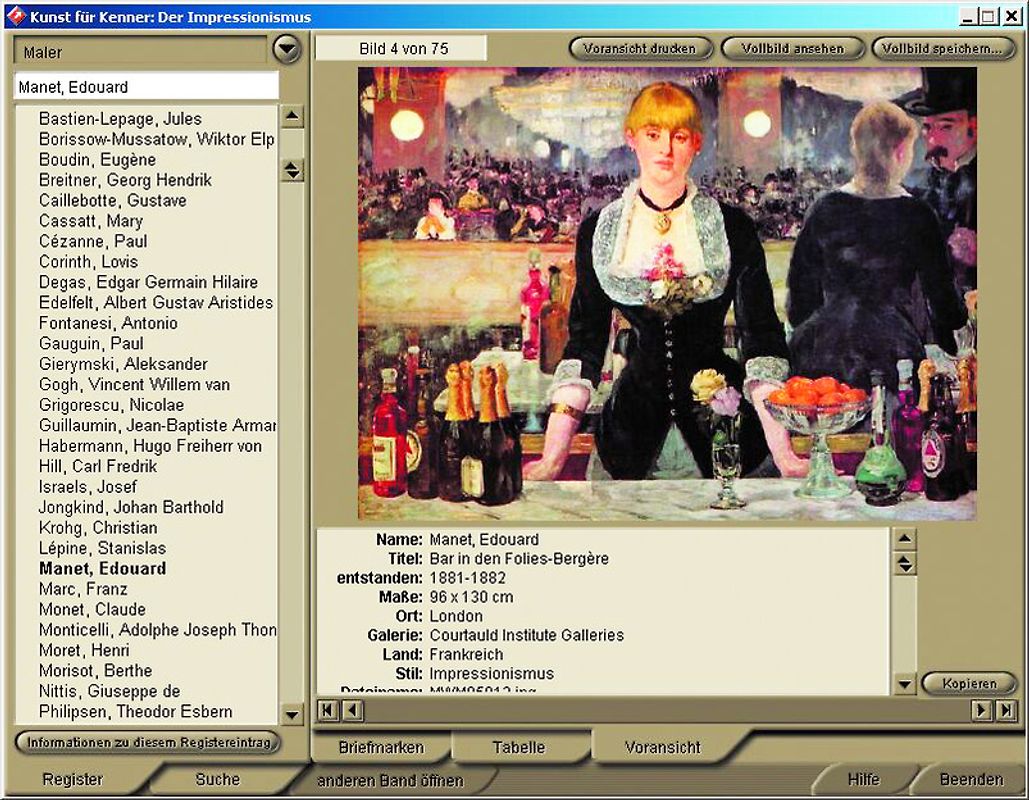
Task: Select Monet, Claude in painter list
Action: (x=92, y=609)
